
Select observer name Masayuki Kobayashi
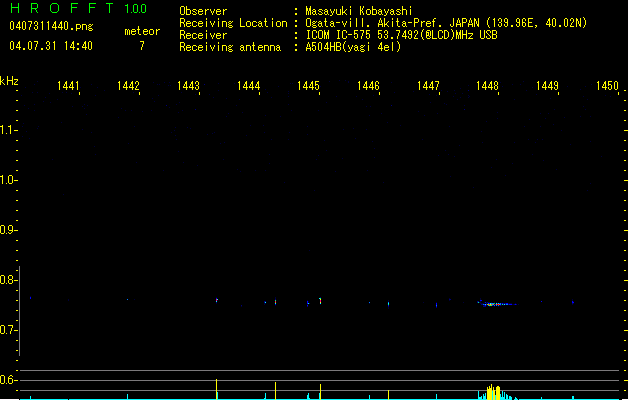click(x=359, y=11)
